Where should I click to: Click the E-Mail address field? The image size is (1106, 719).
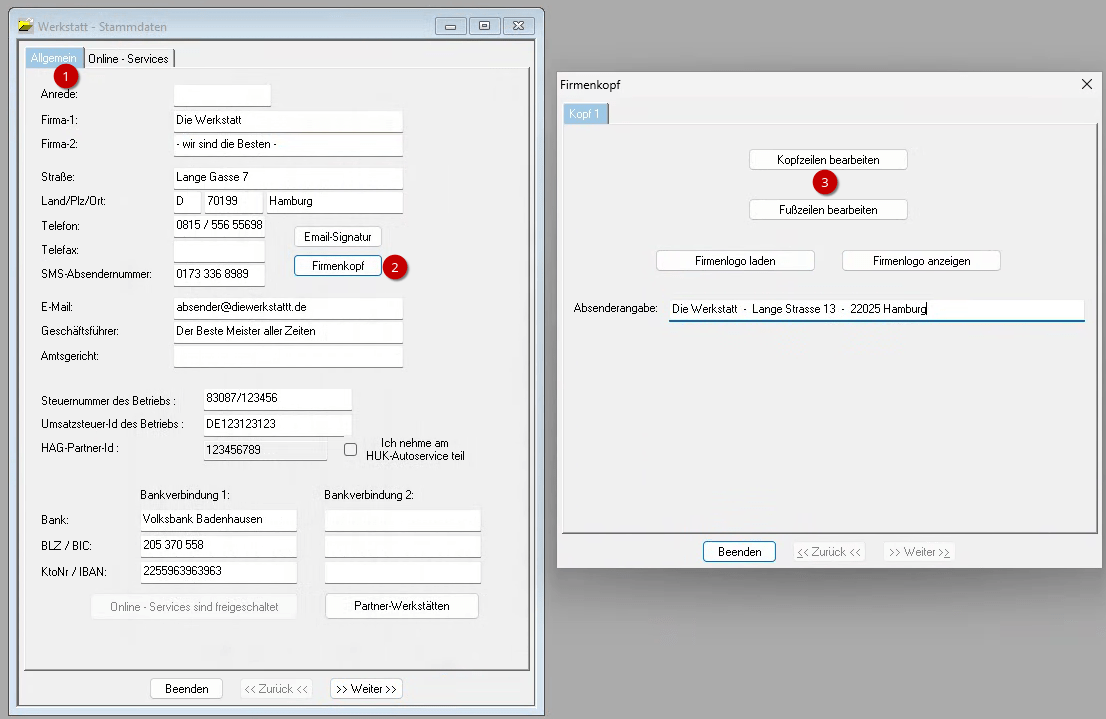(288, 308)
